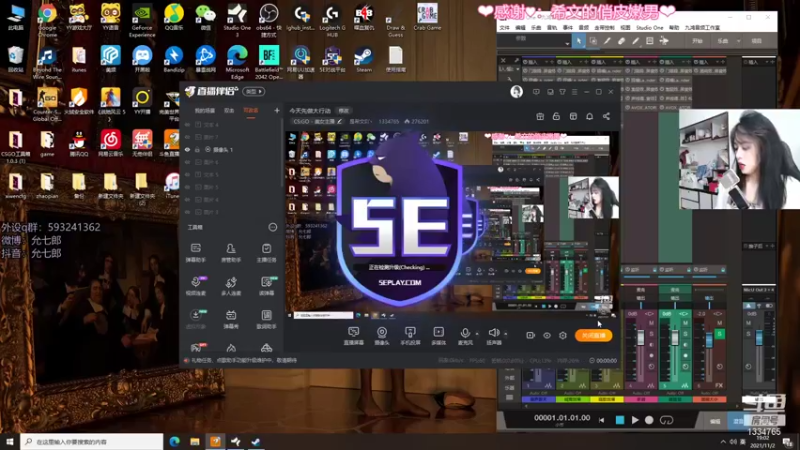Screen dimensions: 800x450
Task: Toggle Loop in Studio One transport
Action: 666,420
